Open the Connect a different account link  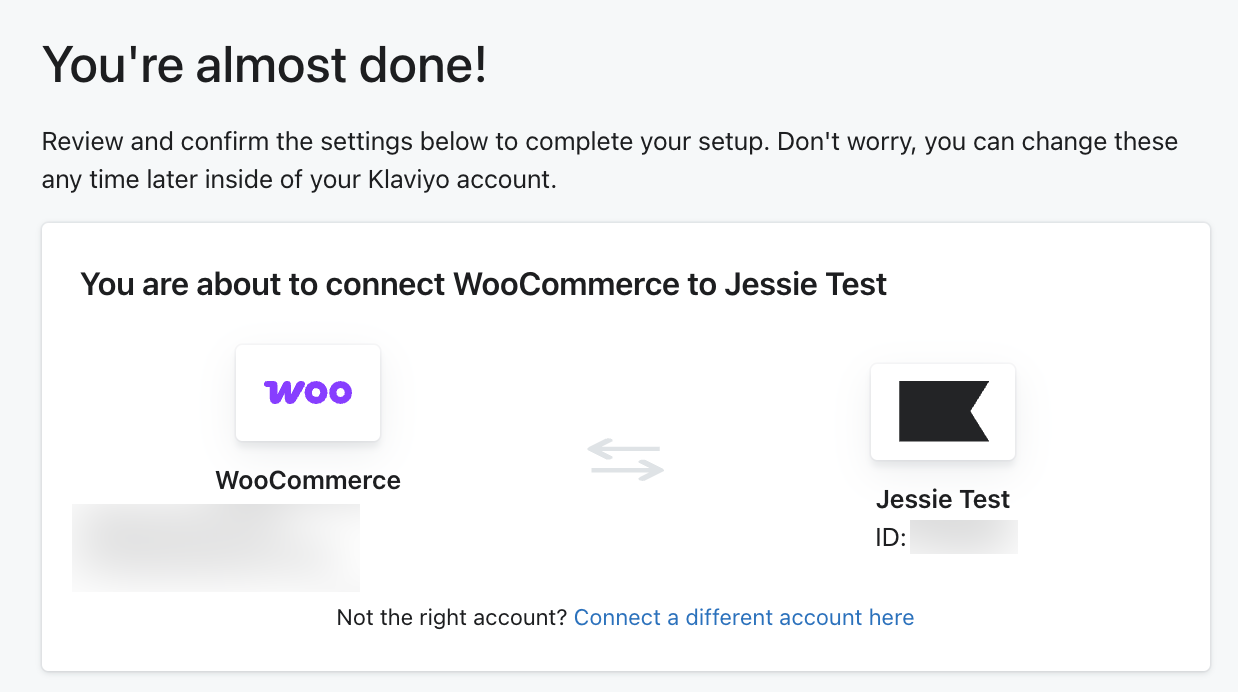[x=743, y=617]
